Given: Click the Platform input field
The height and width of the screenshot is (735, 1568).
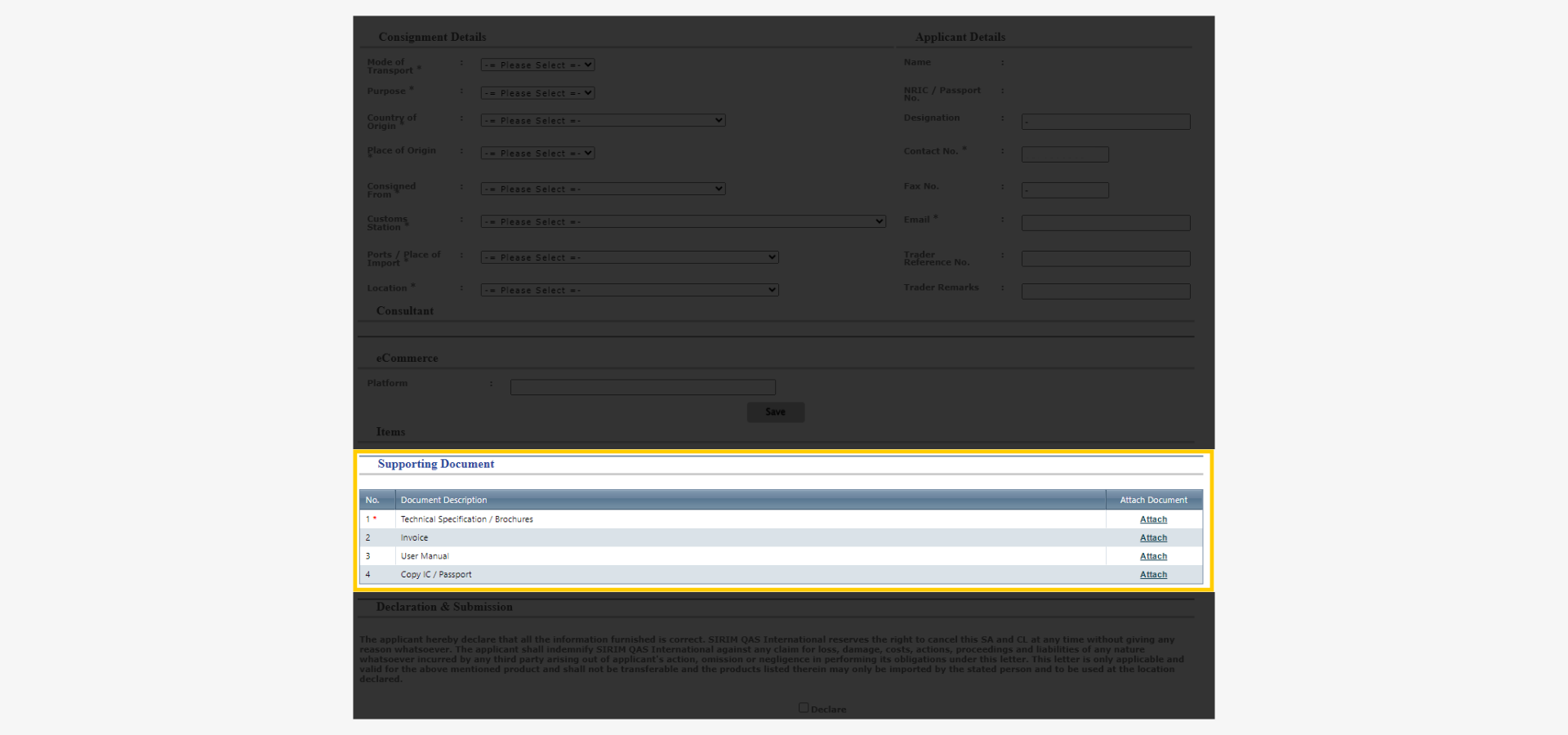Looking at the screenshot, I should pyautogui.click(x=642, y=386).
